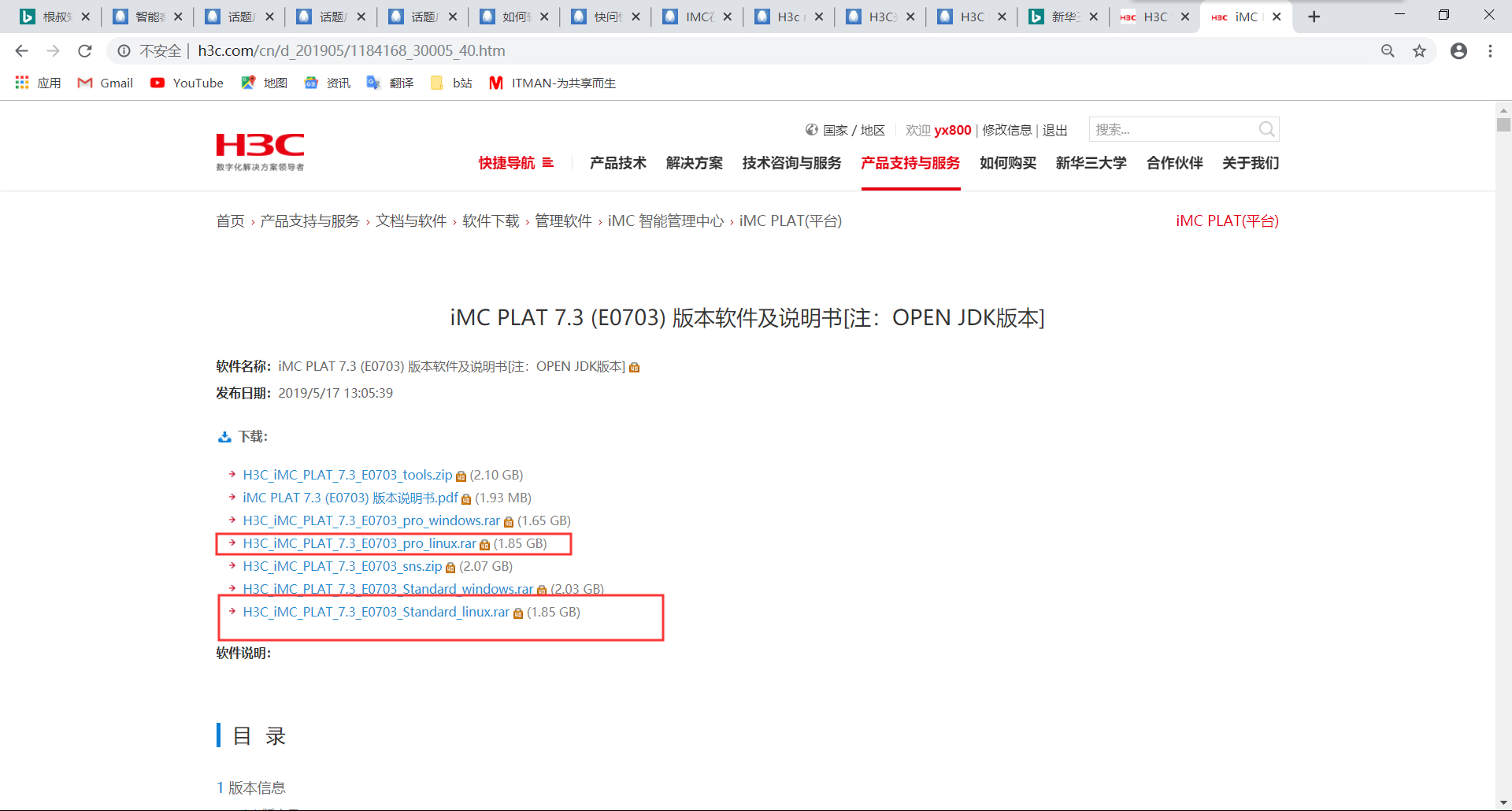Image resolution: width=1512 pixels, height=811 pixels.
Task: Reload the current H3C page
Action: tap(85, 51)
